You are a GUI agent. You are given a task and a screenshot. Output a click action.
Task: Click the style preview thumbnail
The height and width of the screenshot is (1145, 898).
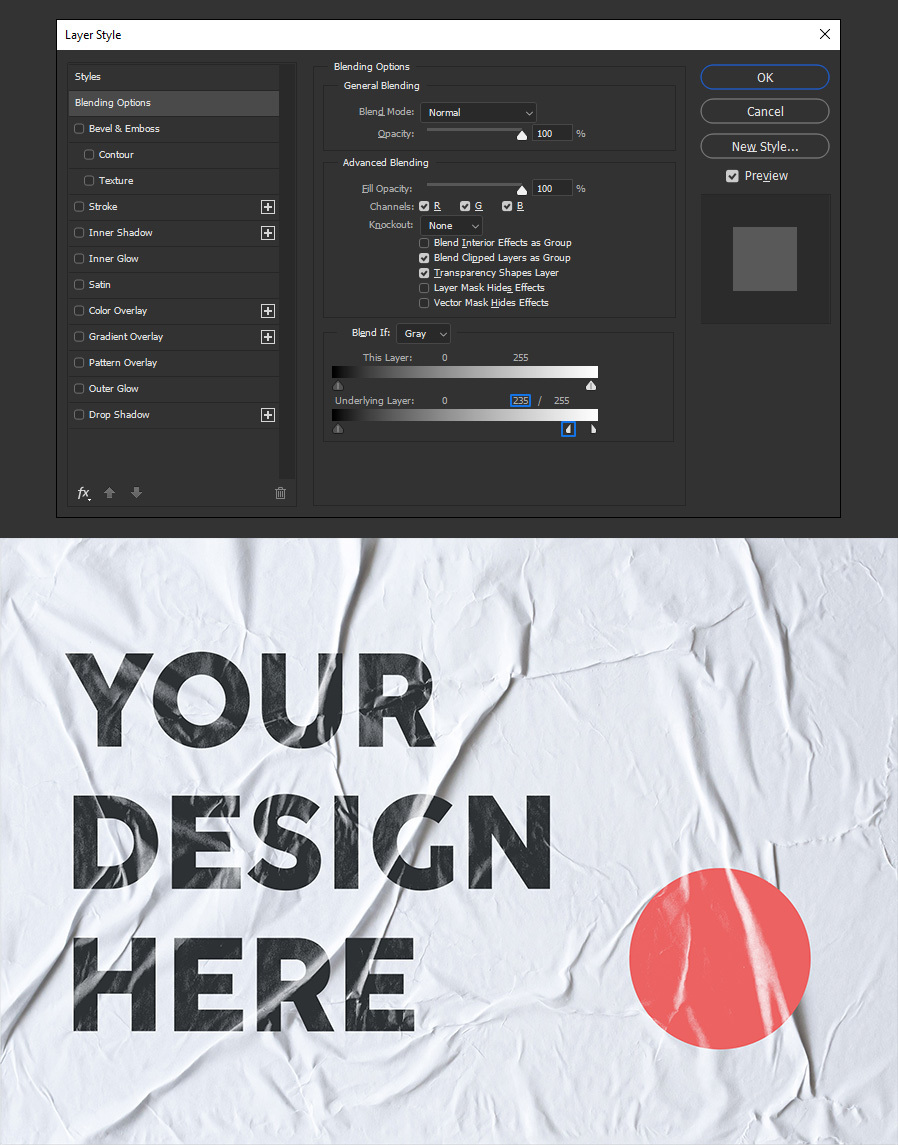(x=765, y=259)
